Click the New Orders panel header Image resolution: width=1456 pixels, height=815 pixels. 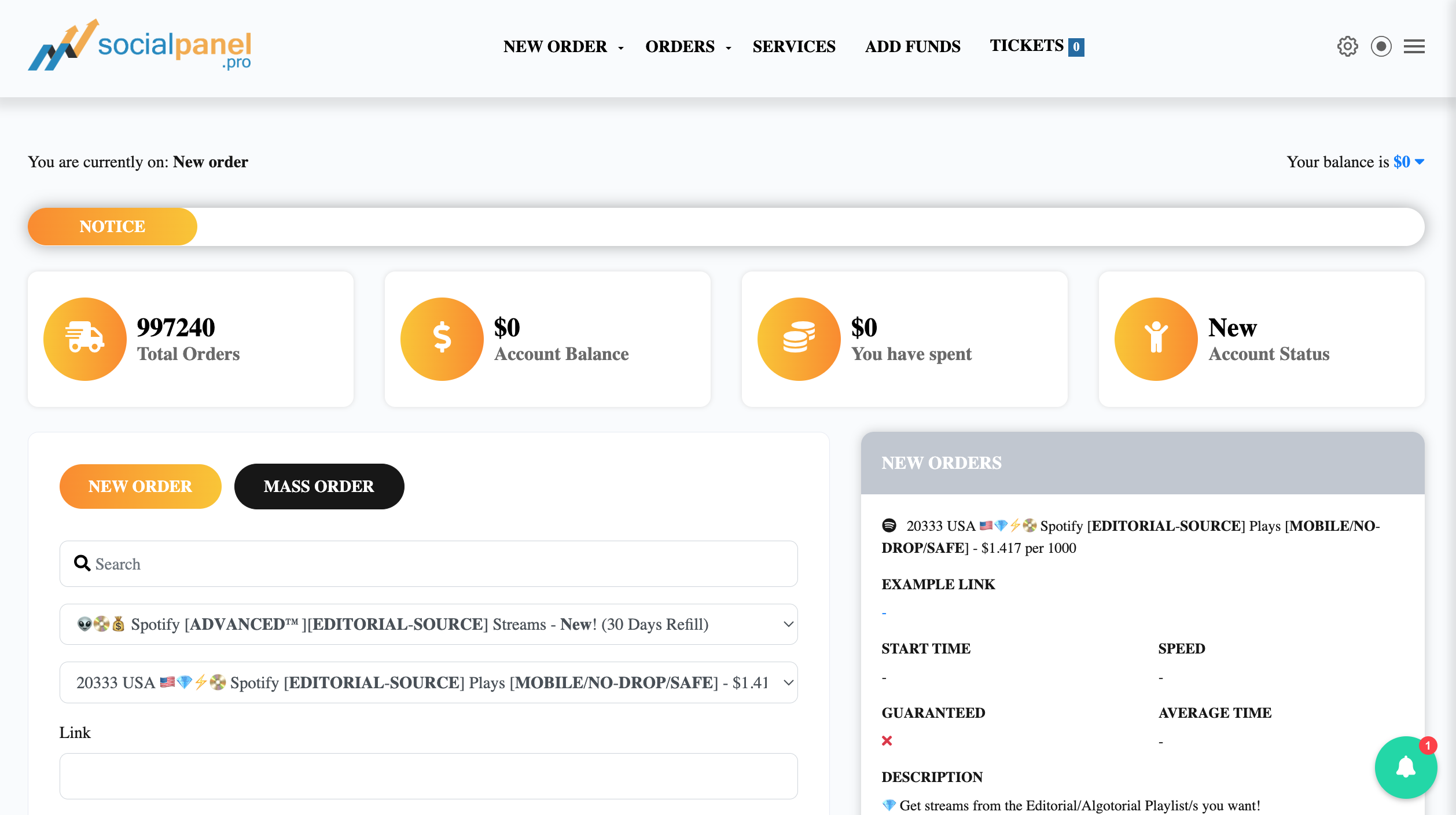tap(1142, 463)
